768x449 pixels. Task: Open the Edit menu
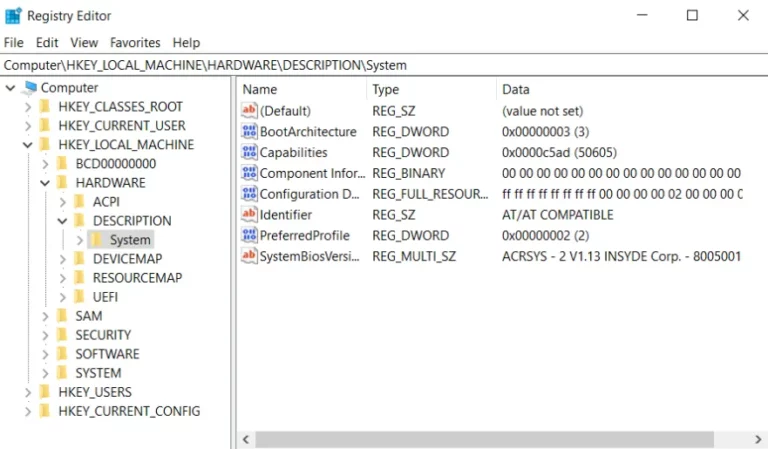click(x=47, y=43)
